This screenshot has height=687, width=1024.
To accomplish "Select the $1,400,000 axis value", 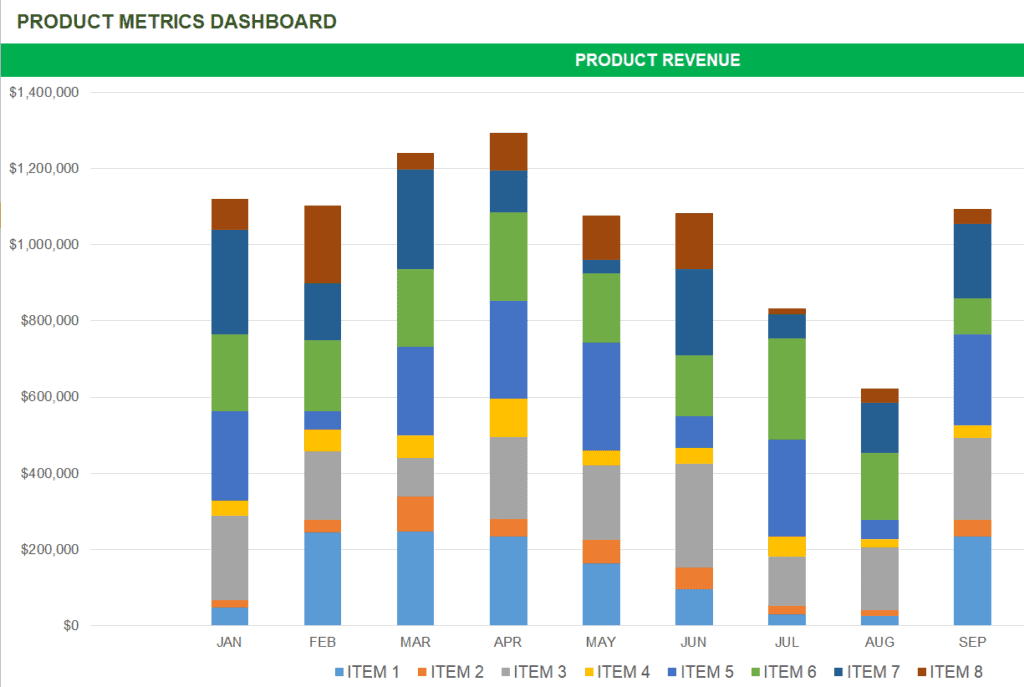I will coord(44,92).
